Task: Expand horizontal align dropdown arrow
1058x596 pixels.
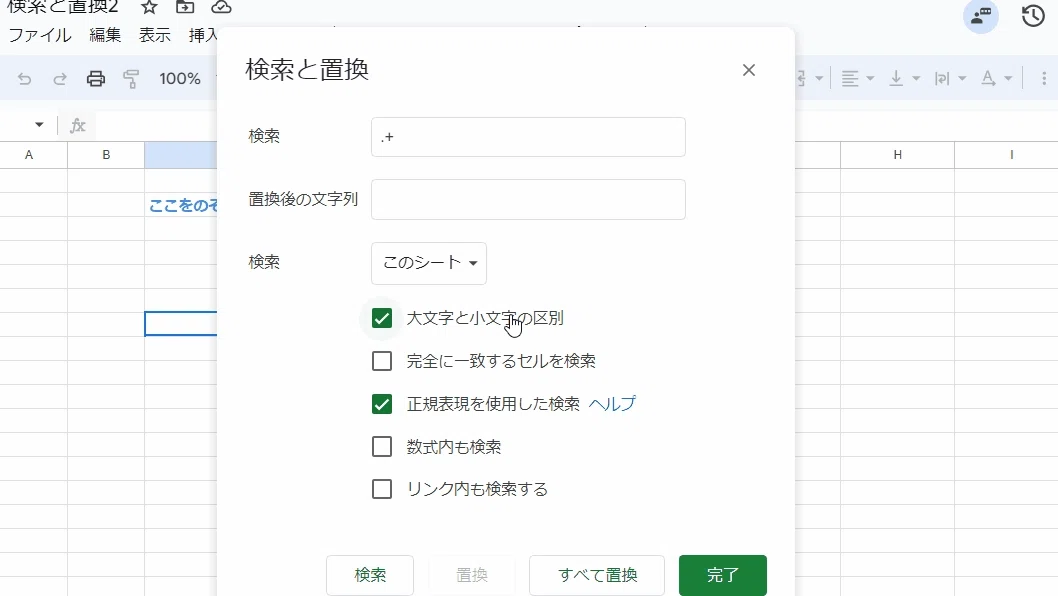Action: 870,79
